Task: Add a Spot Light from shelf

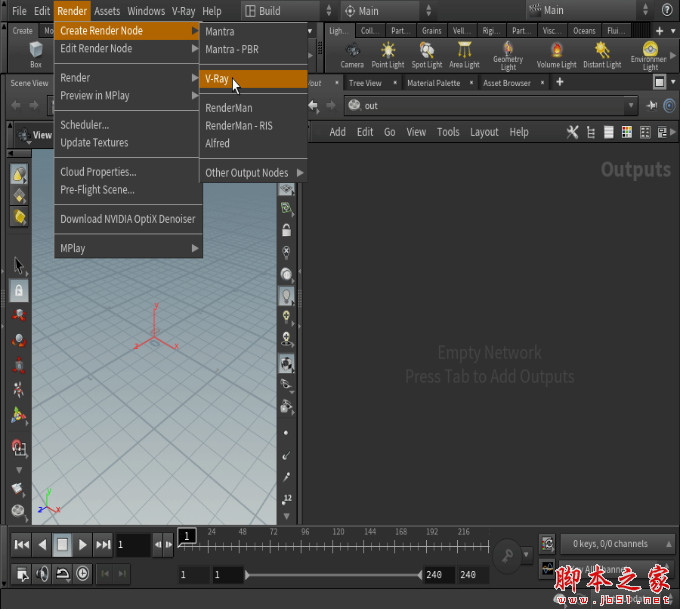Action: point(426,56)
